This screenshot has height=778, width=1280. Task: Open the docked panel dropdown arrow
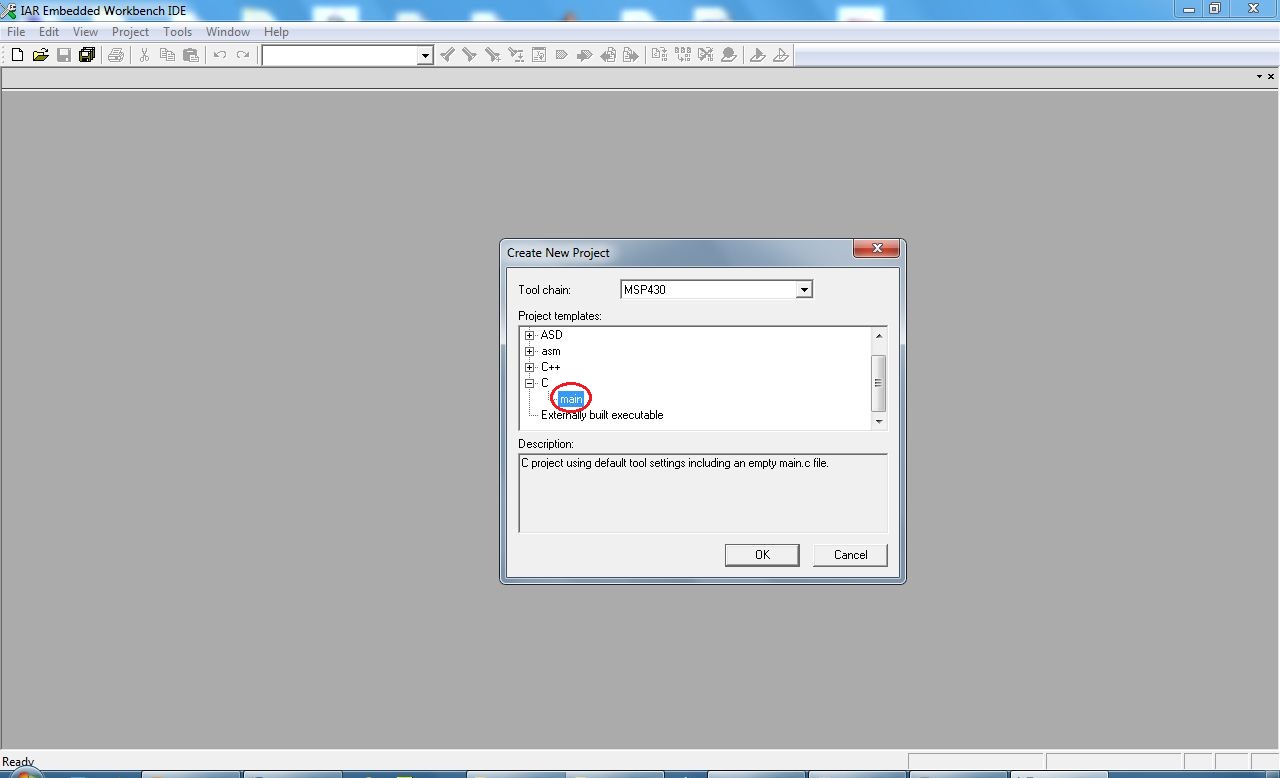[x=1259, y=77]
